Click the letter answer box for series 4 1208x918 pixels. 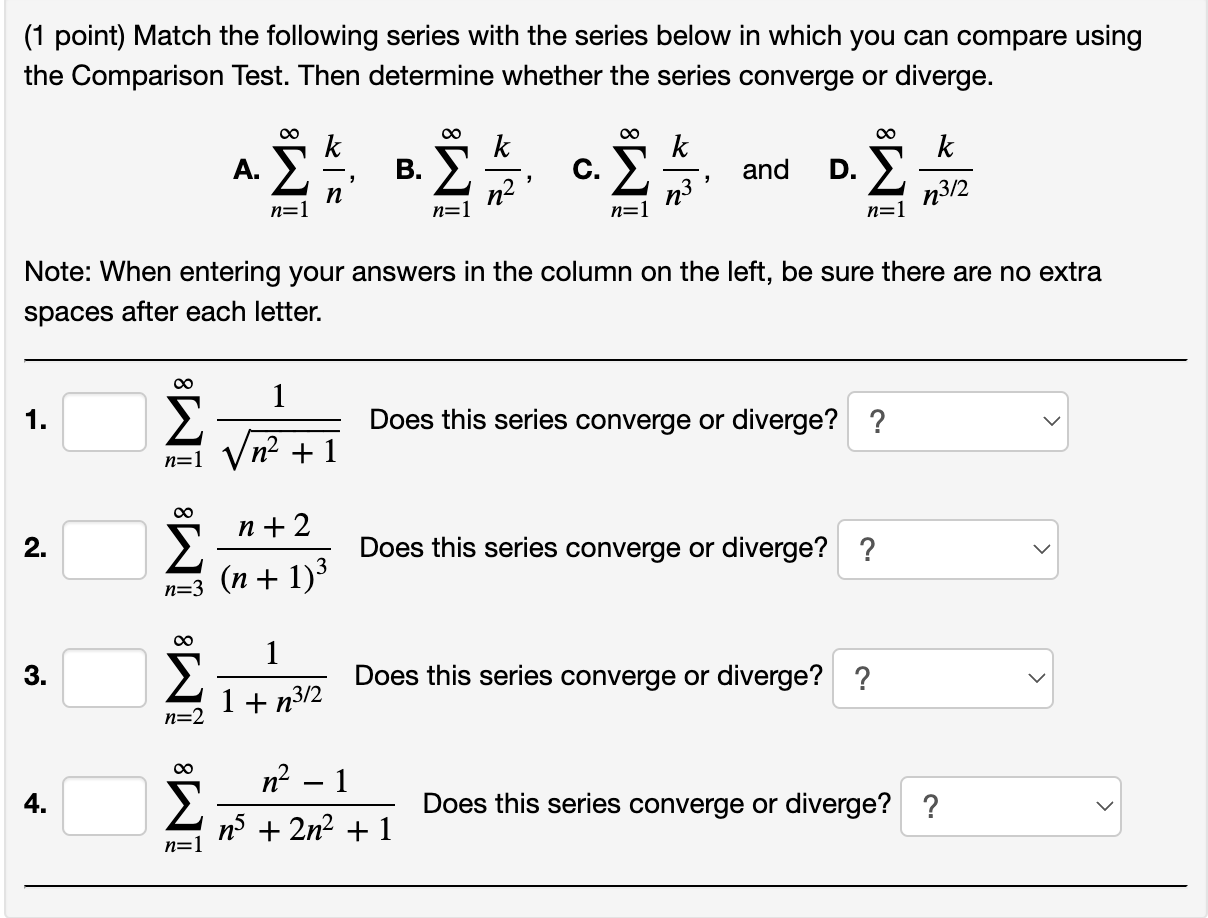pyautogui.click(x=103, y=805)
